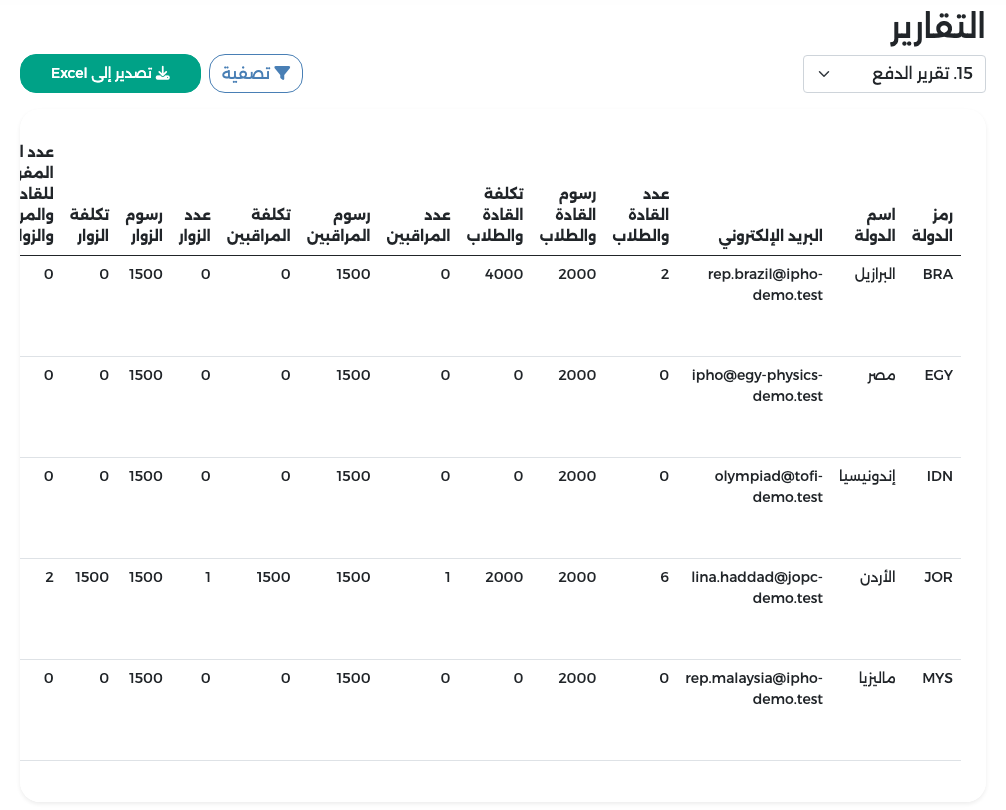
Task: Click the تكلفة الزوار column header
Action: (90, 225)
